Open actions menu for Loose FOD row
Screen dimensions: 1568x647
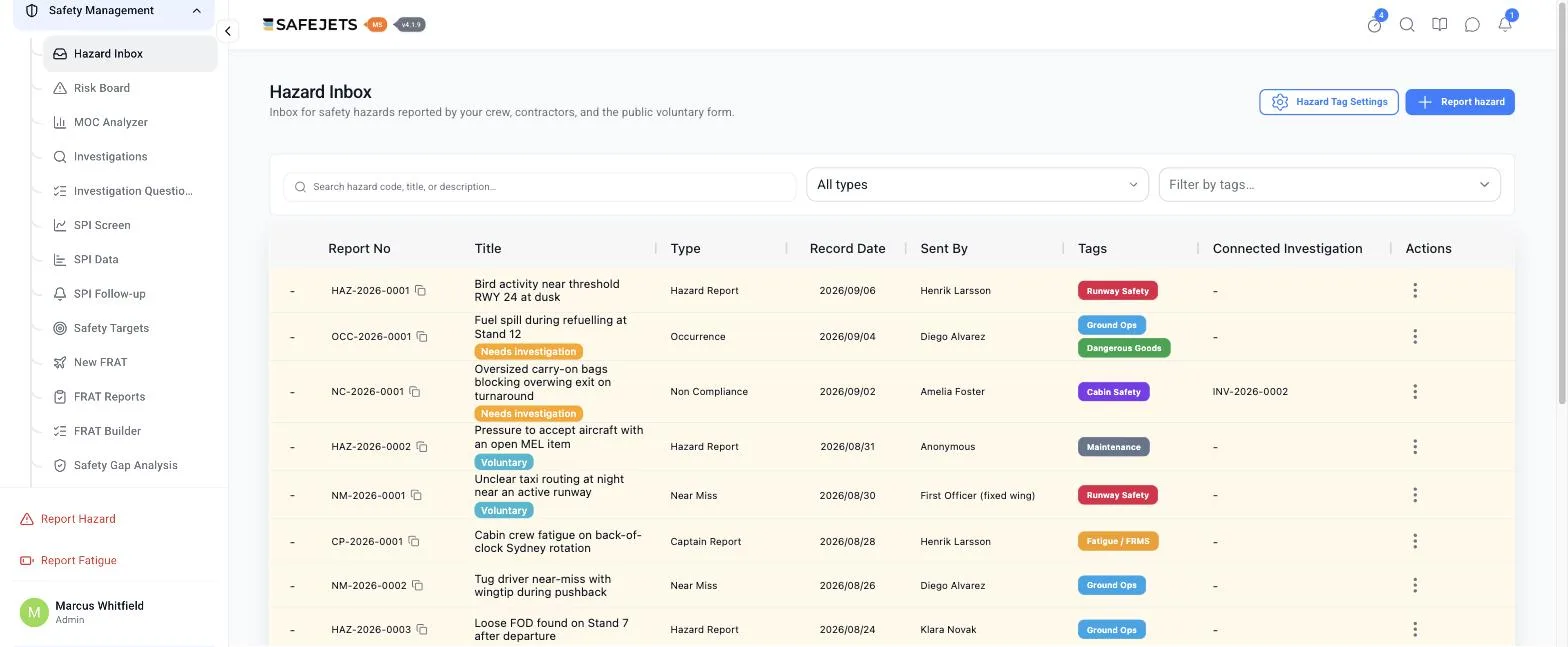coord(1415,630)
